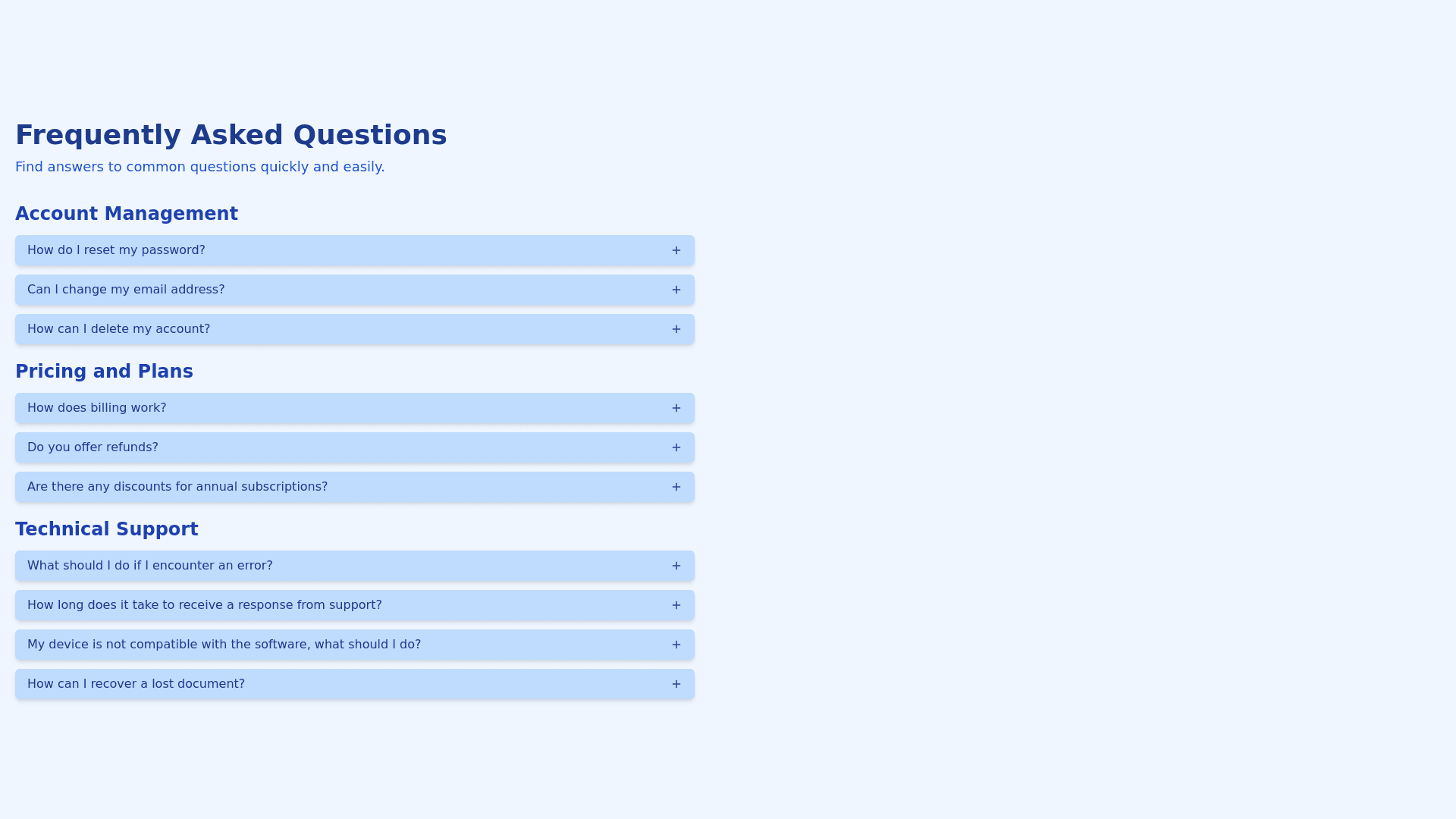Expand "Can I change my email address?"

click(x=126, y=290)
